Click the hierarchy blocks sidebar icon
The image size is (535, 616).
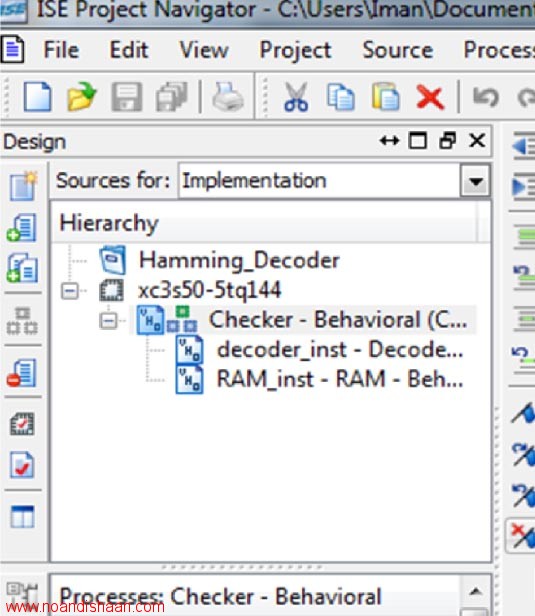[22, 321]
